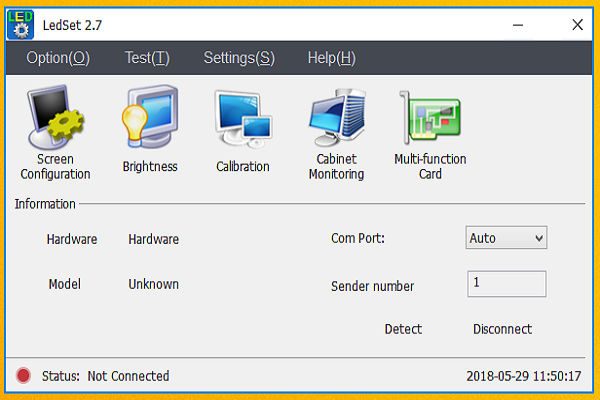This screenshot has width=600, height=400.
Task: Click the 'Model' label
Action: click(x=65, y=284)
